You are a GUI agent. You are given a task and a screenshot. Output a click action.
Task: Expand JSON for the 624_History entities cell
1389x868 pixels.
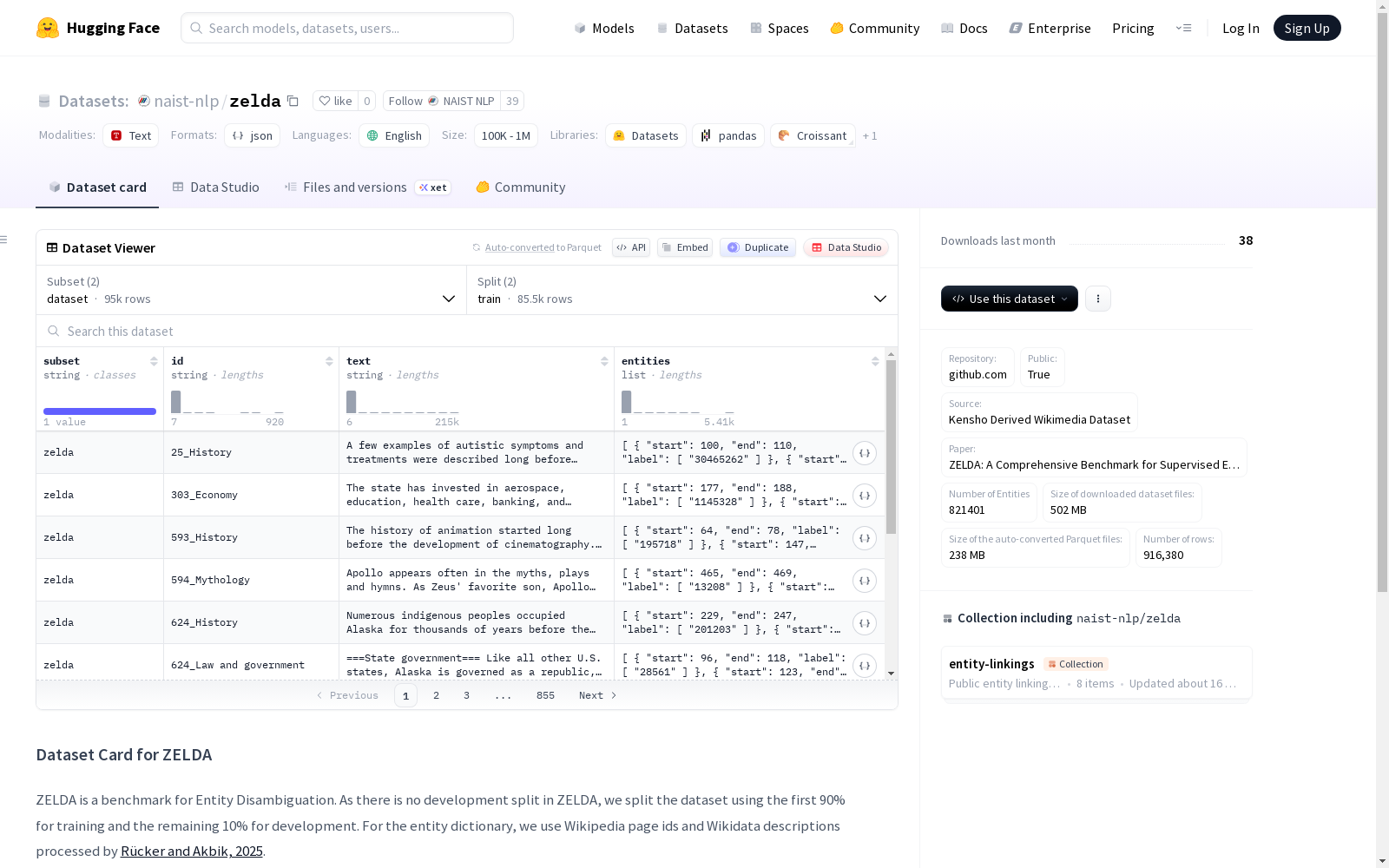865,623
